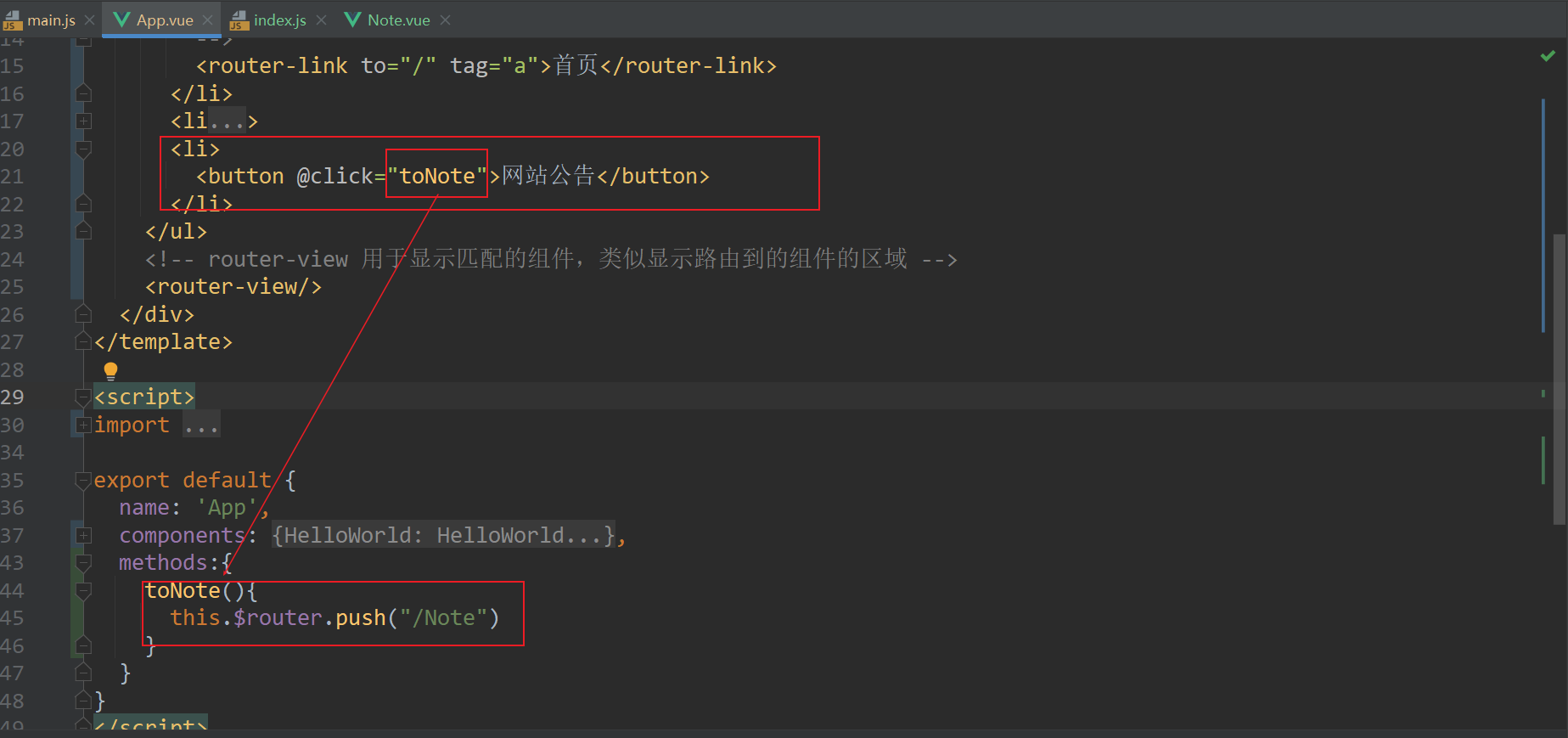Close the index.js tab

point(320,19)
